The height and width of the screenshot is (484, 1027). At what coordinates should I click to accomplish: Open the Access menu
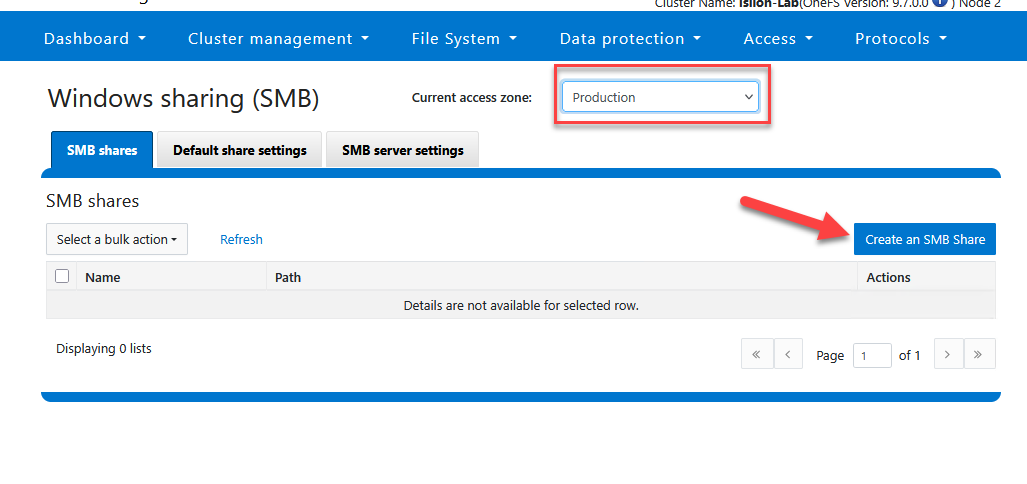[x=778, y=39]
